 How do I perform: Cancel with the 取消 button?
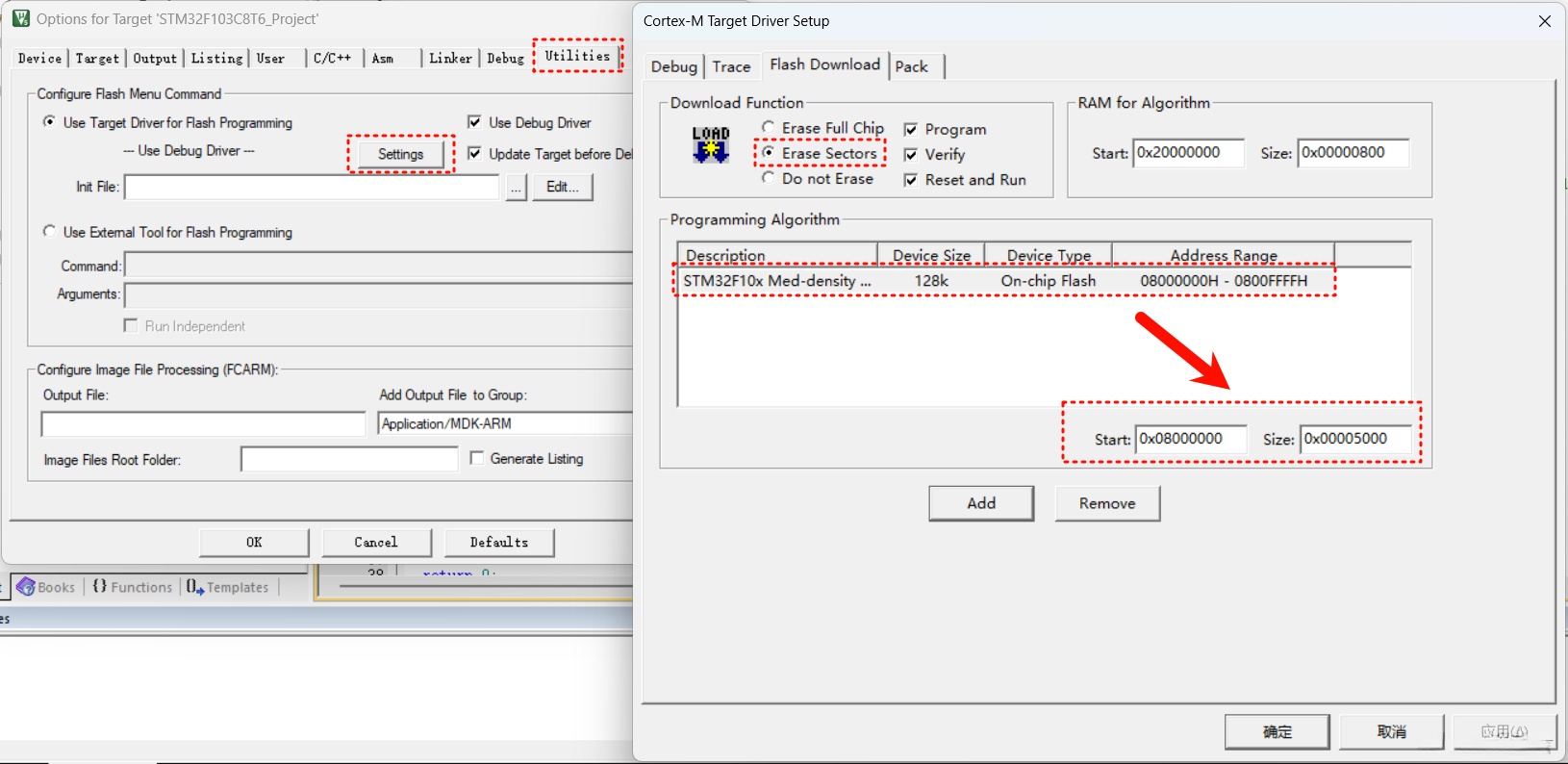tap(1391, 732)
